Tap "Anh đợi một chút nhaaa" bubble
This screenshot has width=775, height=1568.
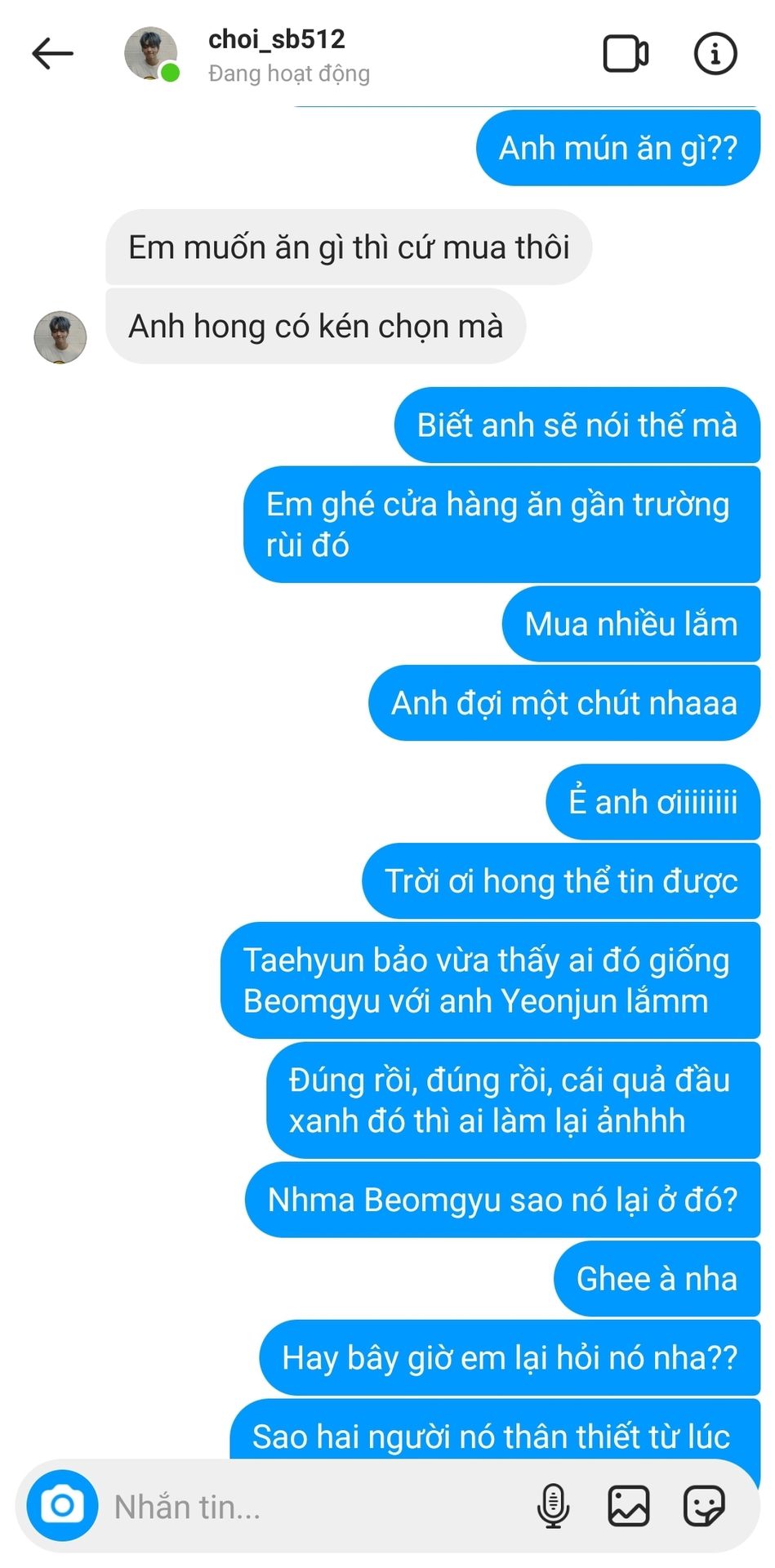(564, 703)
